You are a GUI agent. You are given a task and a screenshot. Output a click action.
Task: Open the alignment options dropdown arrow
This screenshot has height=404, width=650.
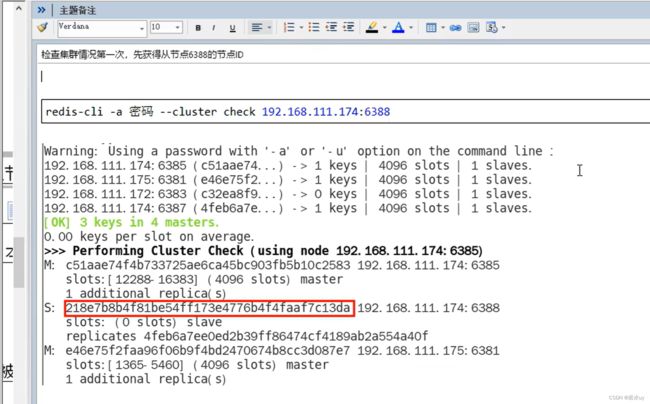(x=269, y=28)
